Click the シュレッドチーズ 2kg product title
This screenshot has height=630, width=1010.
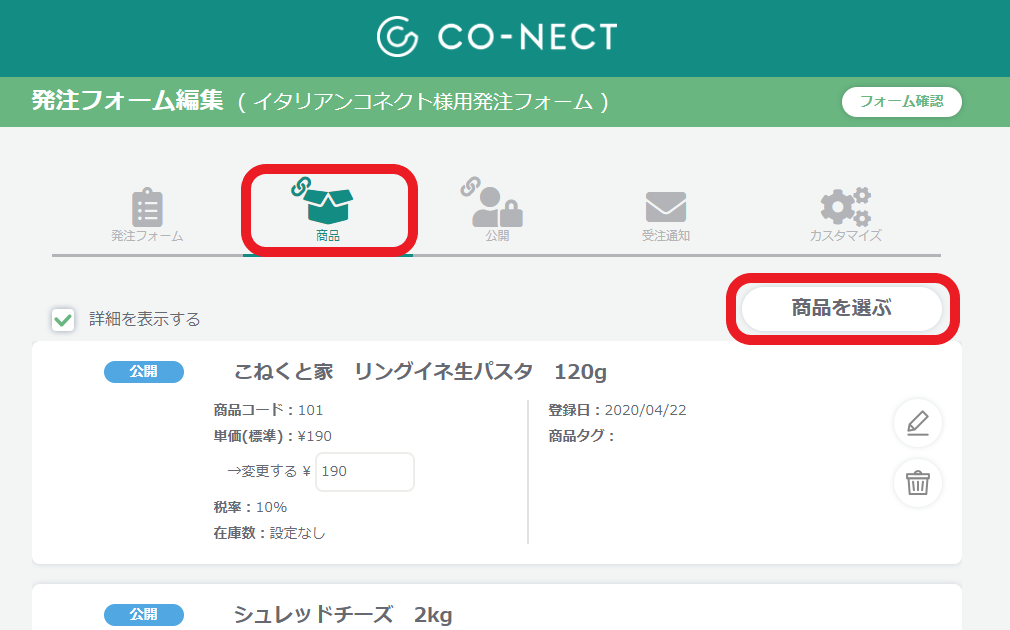pyautogui.click(x=344, y=615)
